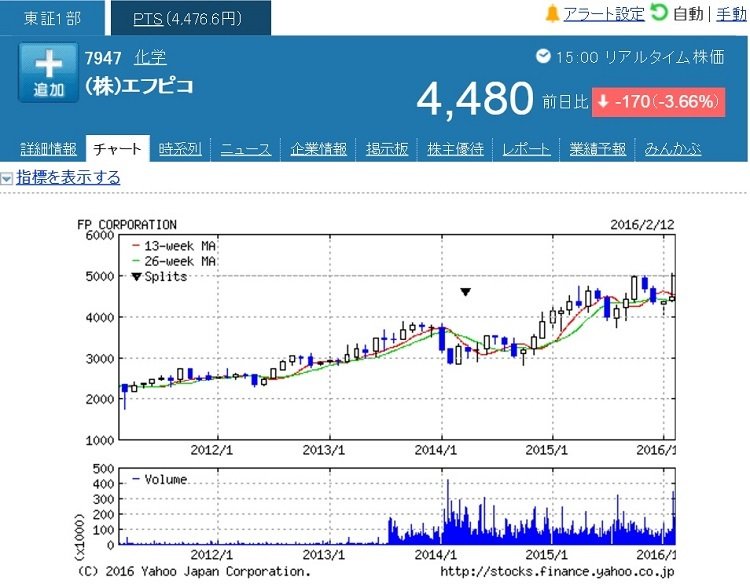This screenshot has width=750, height=588.
Task: Open the 詳細情報 tab
Action: 48,149
